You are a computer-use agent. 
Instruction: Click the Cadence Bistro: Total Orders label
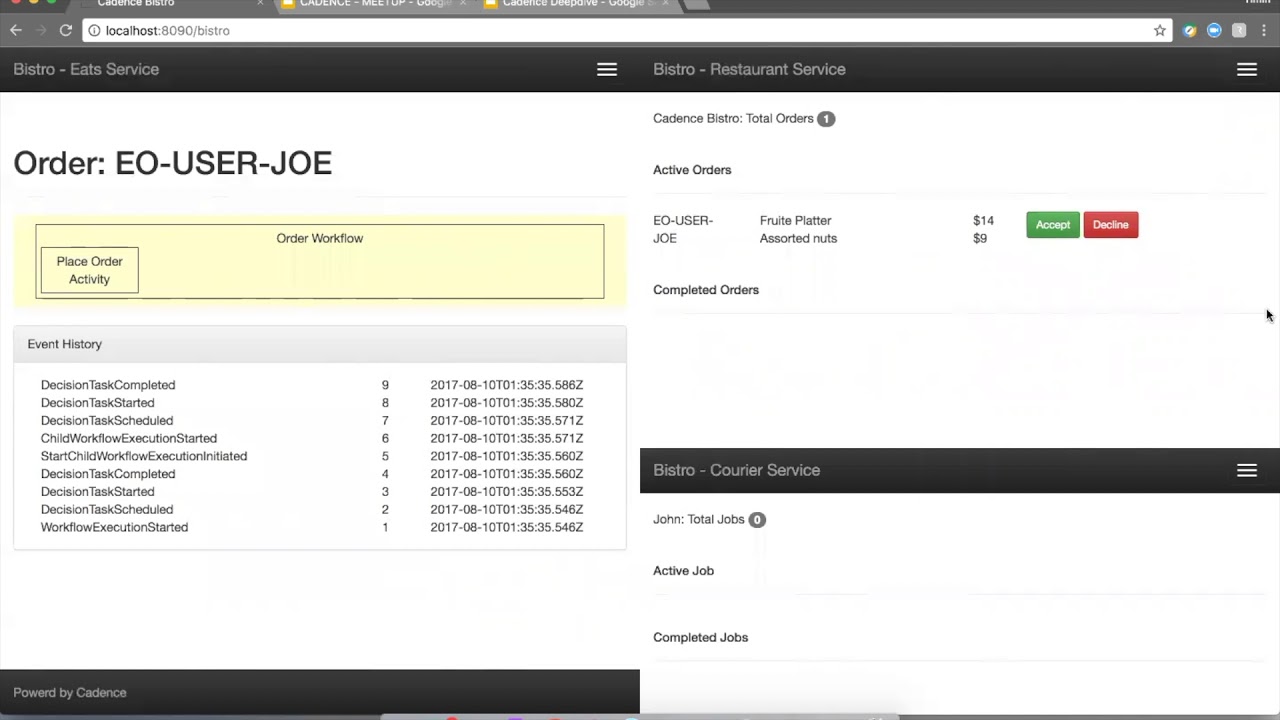click(733, 118)
